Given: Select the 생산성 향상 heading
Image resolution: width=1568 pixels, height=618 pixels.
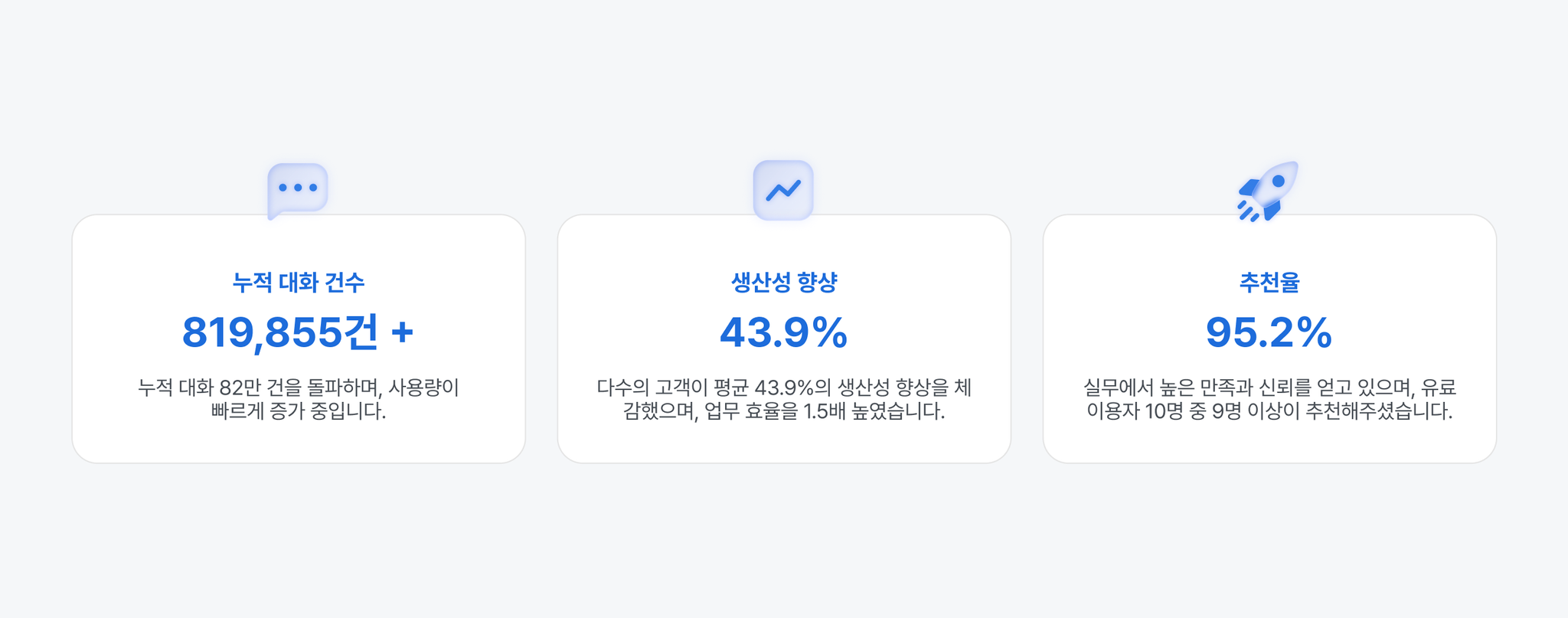Looking at the screenshot, I should point(784,283).
